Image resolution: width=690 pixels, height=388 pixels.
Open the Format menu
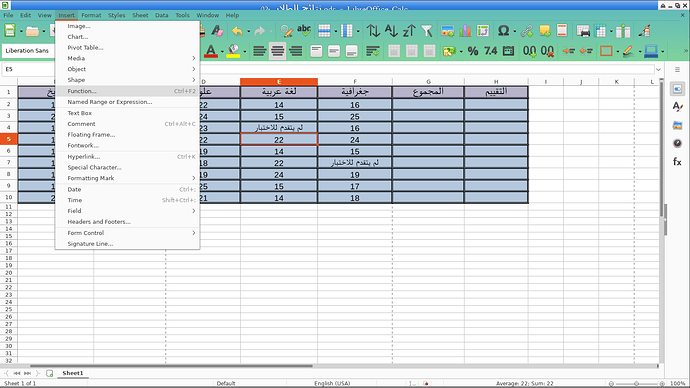(92, 15)
